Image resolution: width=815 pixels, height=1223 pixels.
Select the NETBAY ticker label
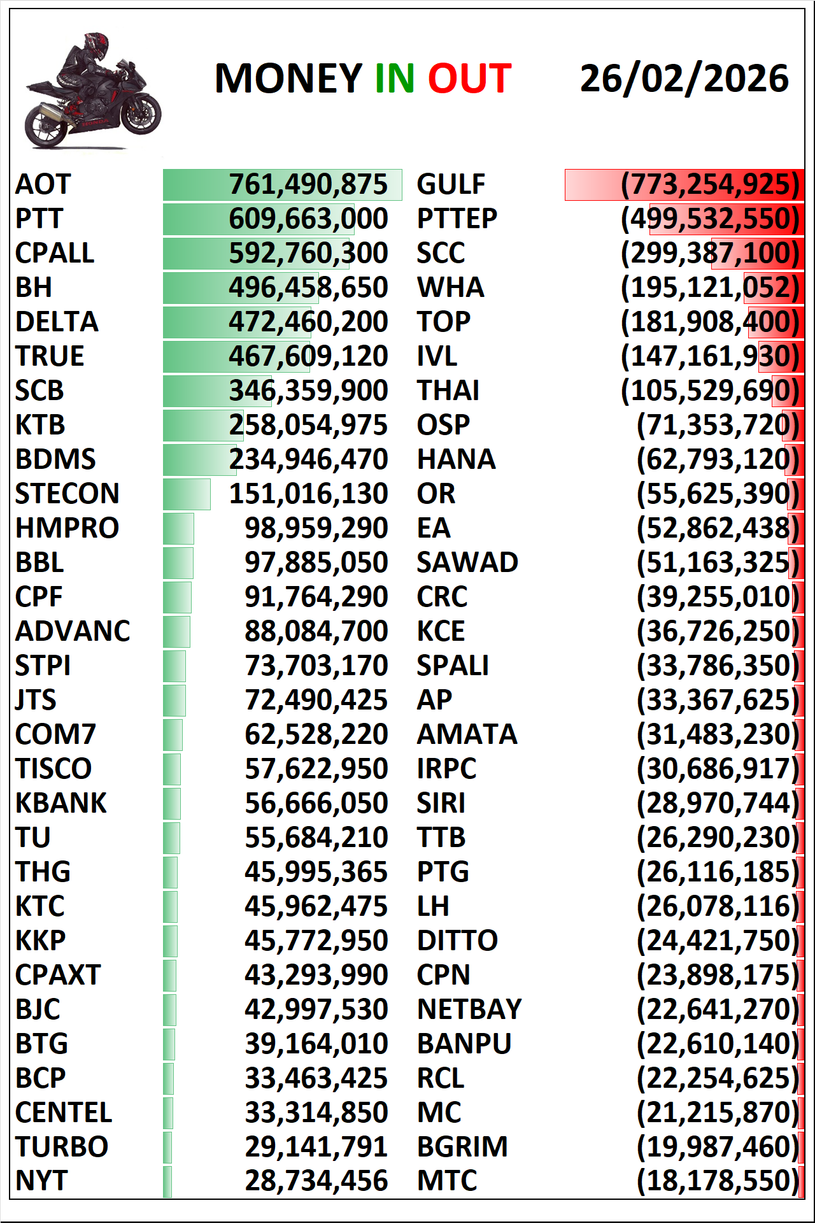click(x=469, y=1009)
